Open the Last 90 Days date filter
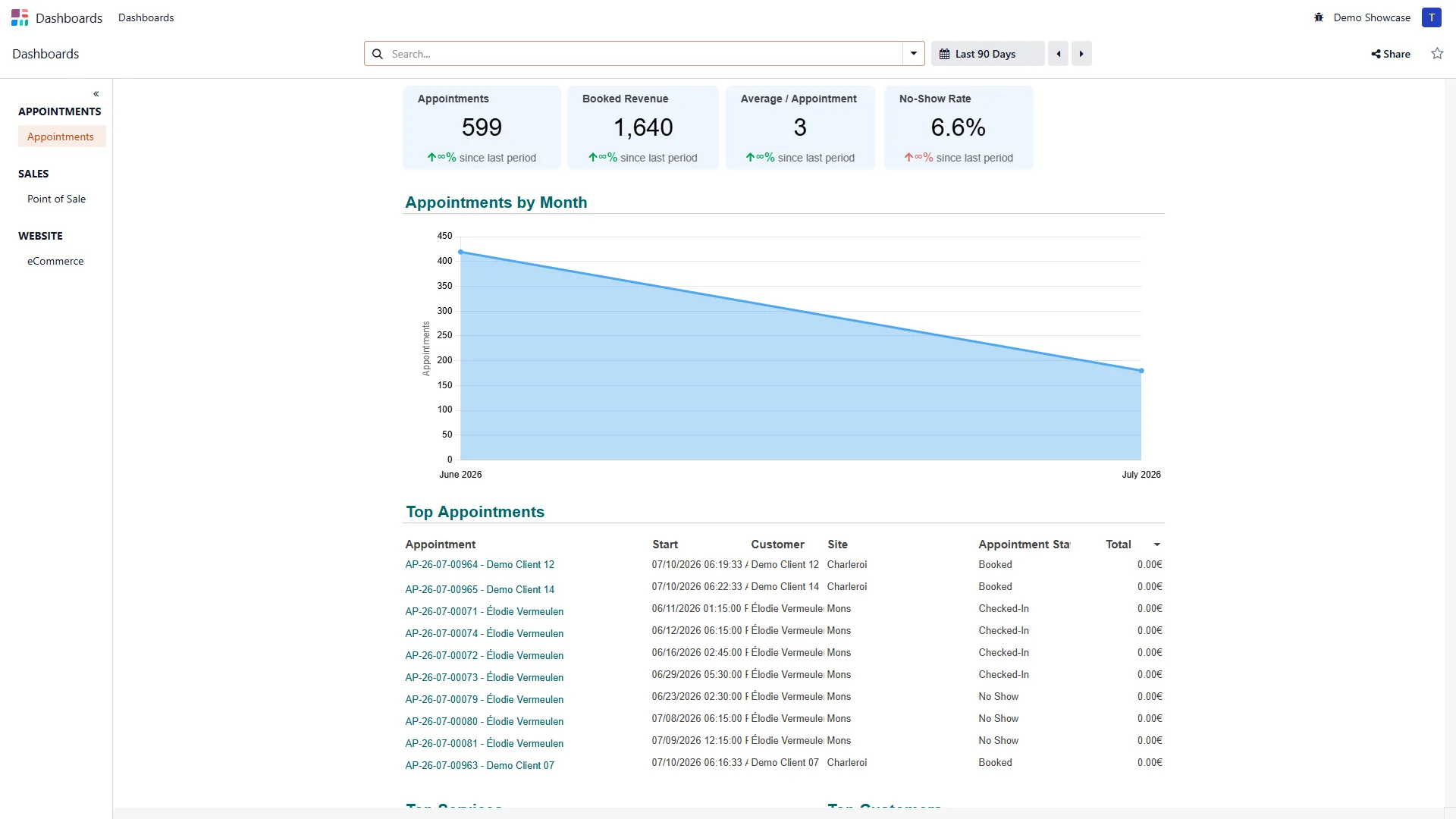This screenshot has width=1456, height=819. point(987,54)
